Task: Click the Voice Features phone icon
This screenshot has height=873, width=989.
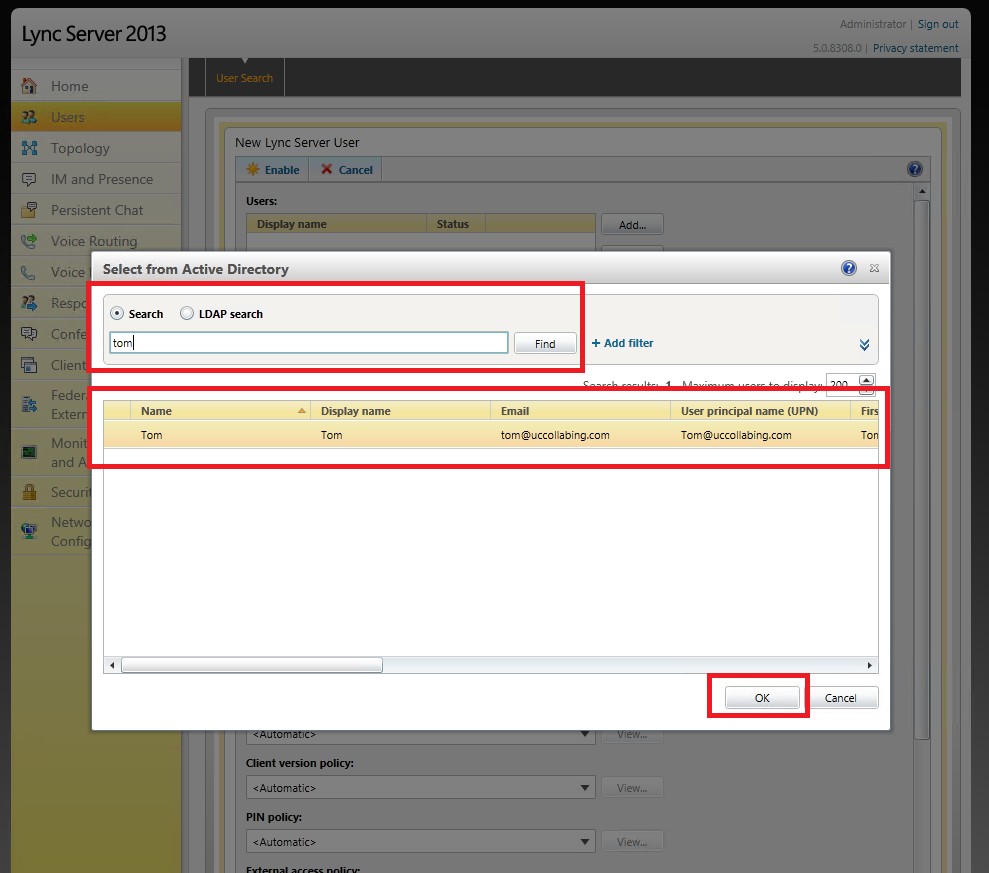Action: (29, 272)
